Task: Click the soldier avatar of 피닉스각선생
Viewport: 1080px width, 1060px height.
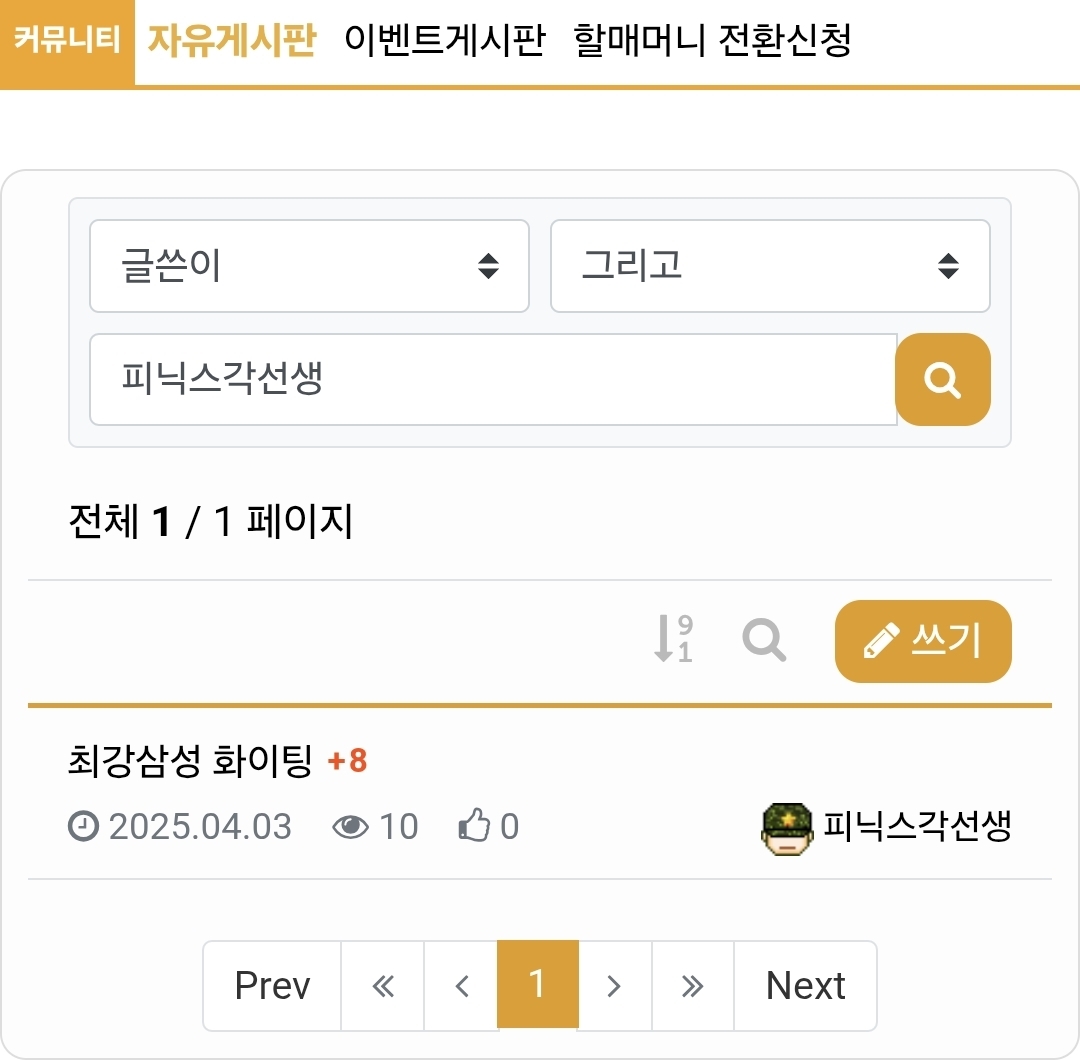Action: (787, 829)
